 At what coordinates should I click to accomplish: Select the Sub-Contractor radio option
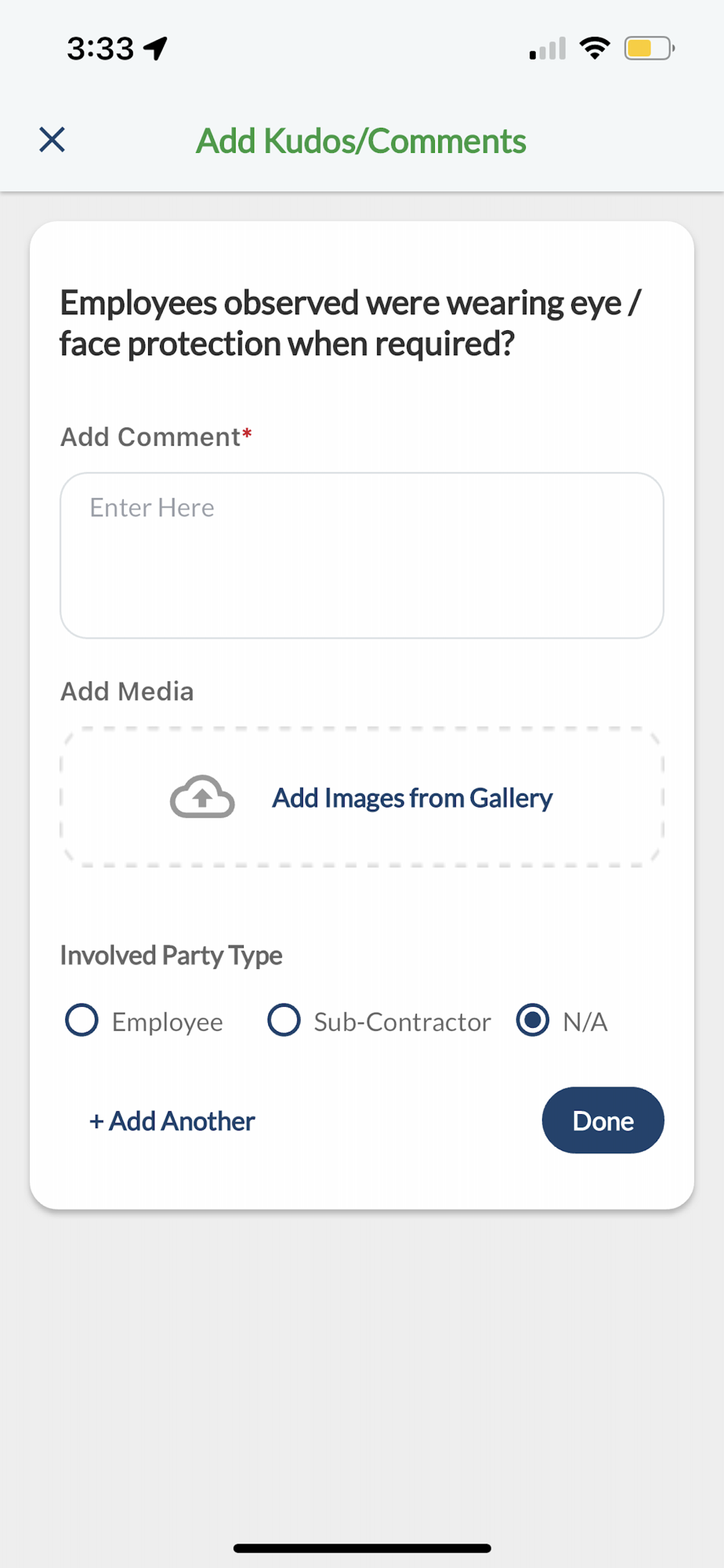click(284, 1021)
